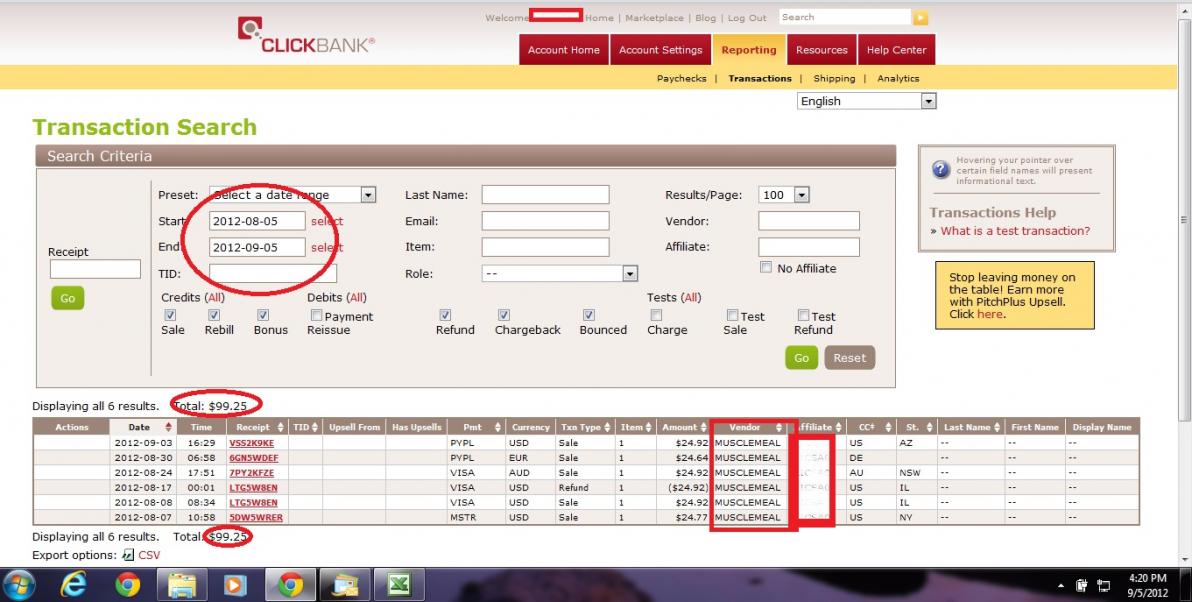
Task: Click the orange search submit arrow
Action: [x=920, y=17]
